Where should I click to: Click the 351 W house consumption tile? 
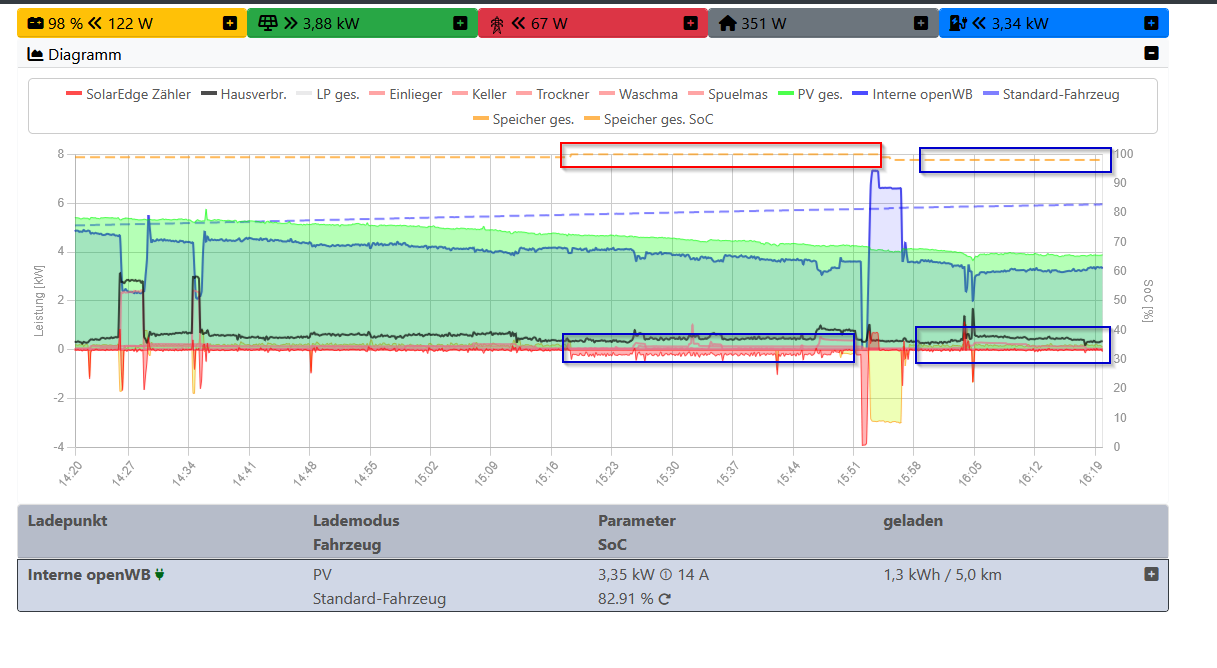[822, 22]
